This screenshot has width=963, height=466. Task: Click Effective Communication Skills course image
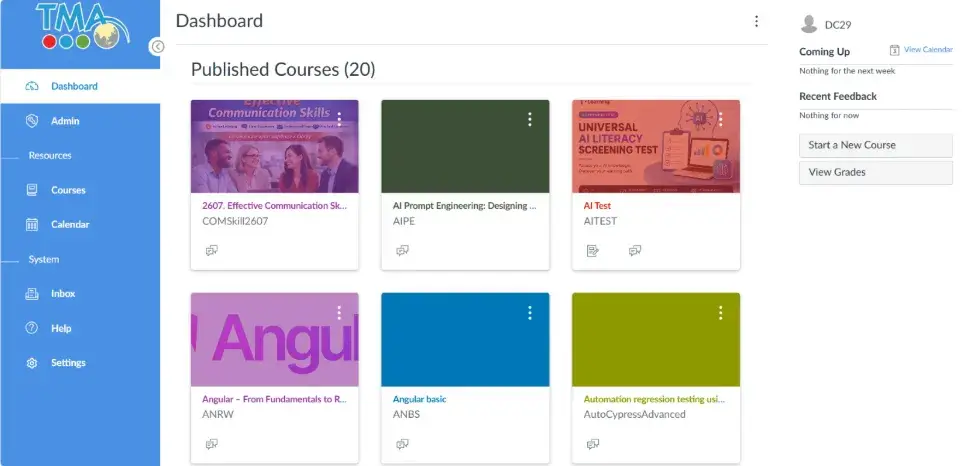[275, 146]
